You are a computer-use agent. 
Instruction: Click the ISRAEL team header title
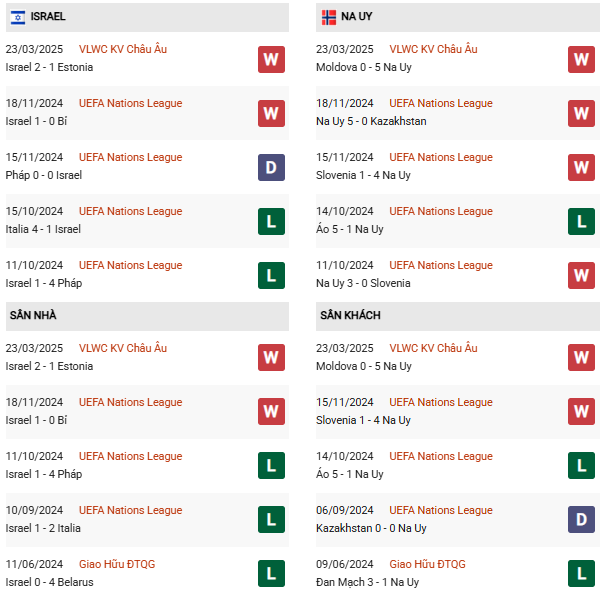[x=48, y=16]
